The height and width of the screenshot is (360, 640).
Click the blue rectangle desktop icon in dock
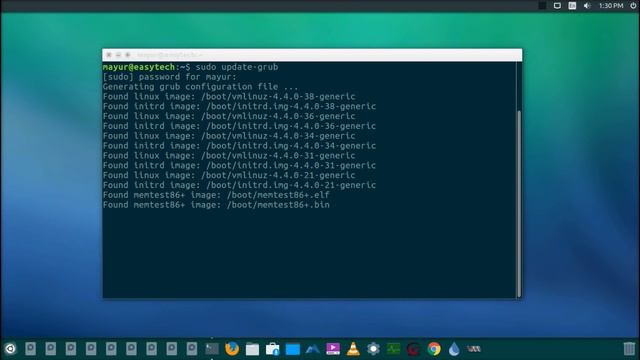(293, 349)
